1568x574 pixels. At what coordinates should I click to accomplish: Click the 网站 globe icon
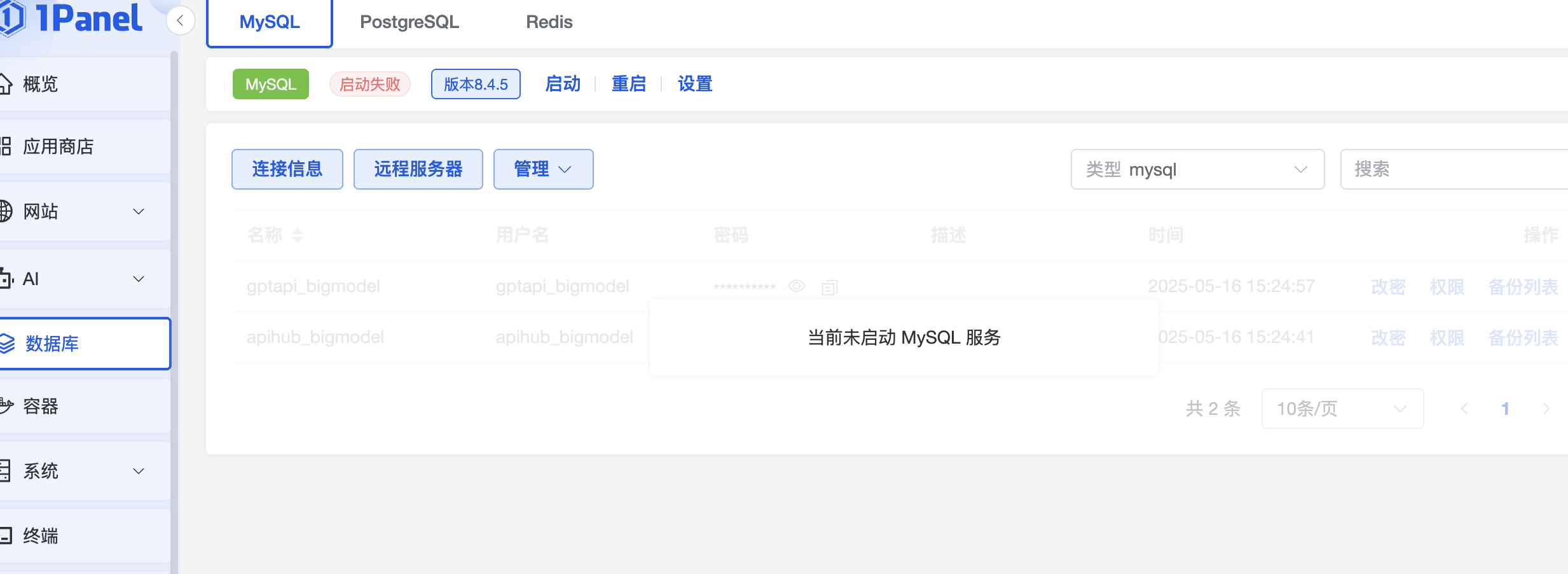click(5, 211)
